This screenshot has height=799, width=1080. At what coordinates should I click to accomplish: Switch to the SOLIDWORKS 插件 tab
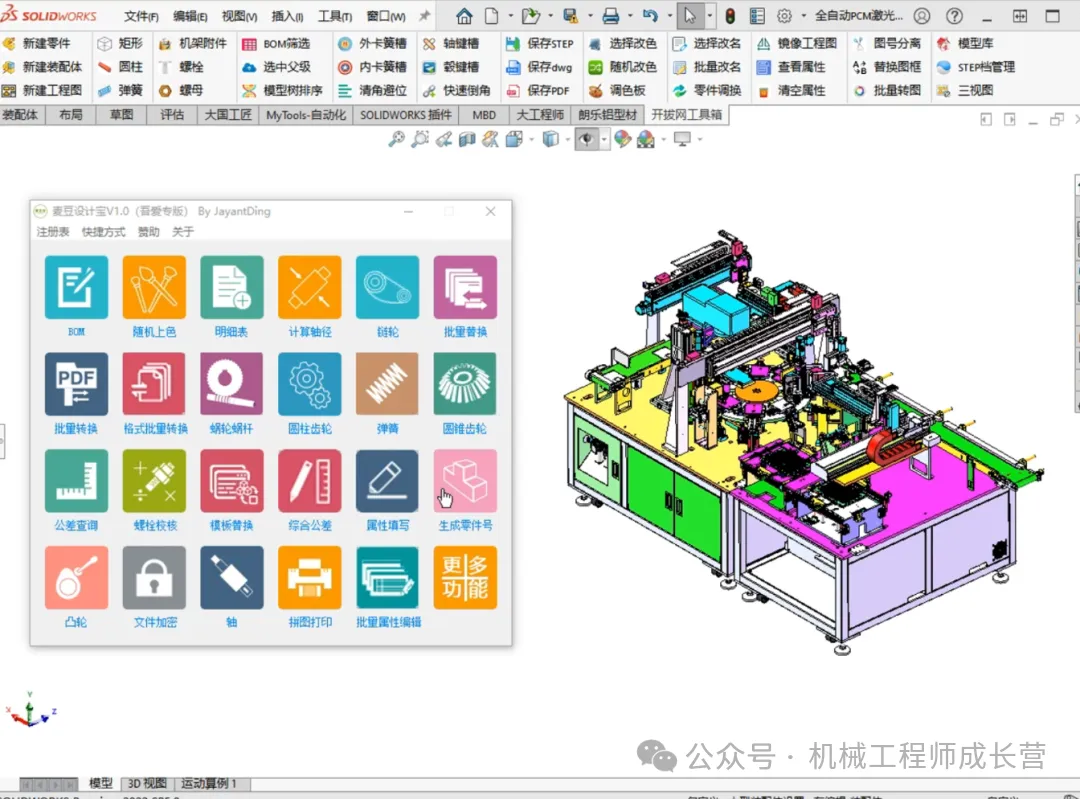click(x=406, y=114)
